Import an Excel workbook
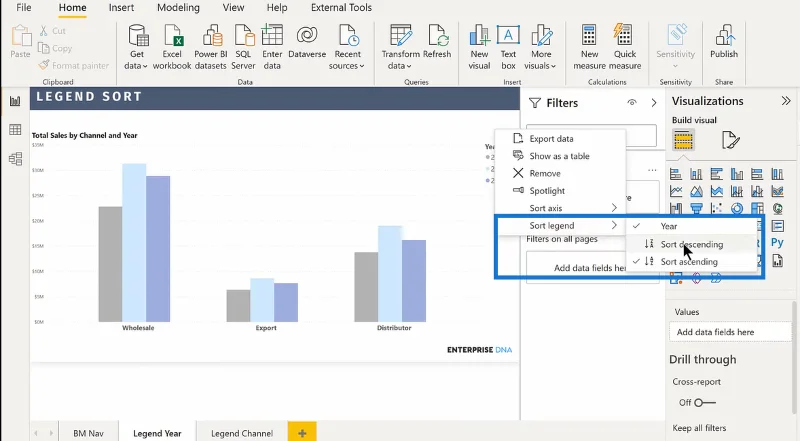The height and width of the screenshot is (441, 800). 172,47
